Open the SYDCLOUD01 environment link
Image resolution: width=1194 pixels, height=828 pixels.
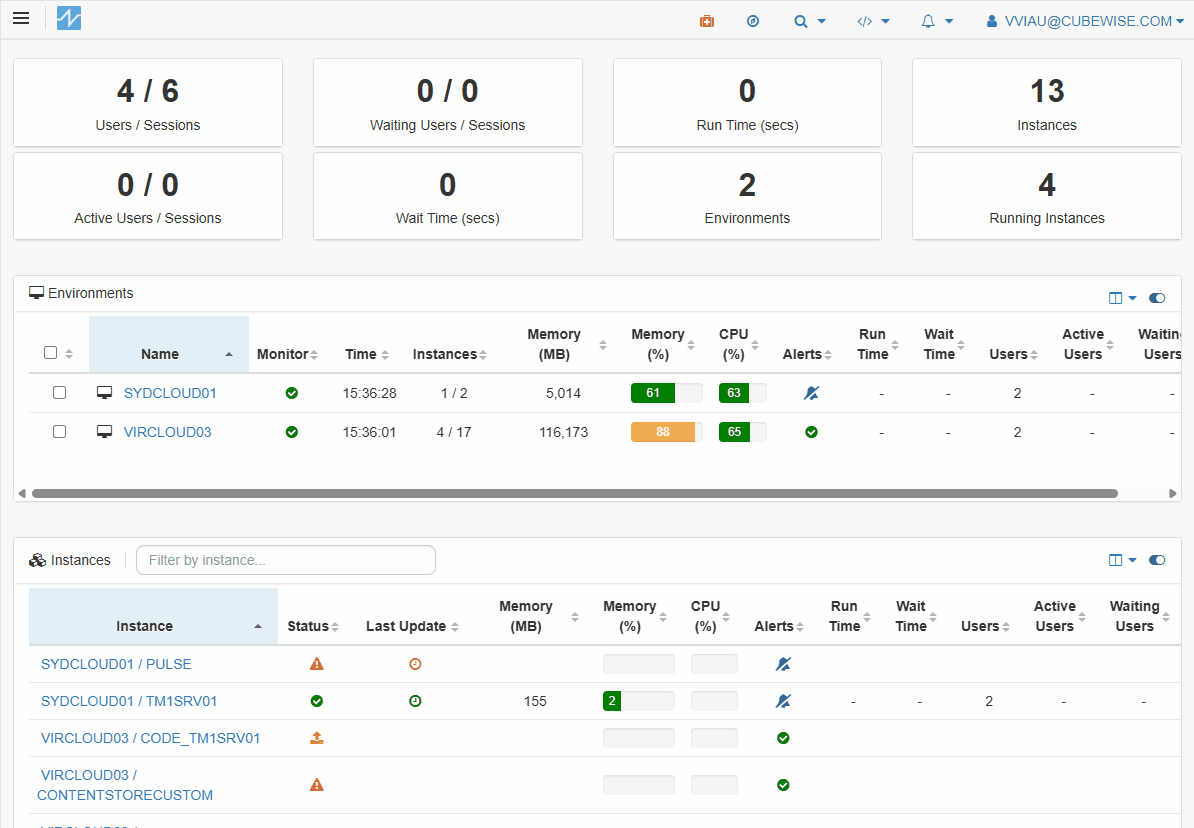pyautogui.click(x=170, y=393)
